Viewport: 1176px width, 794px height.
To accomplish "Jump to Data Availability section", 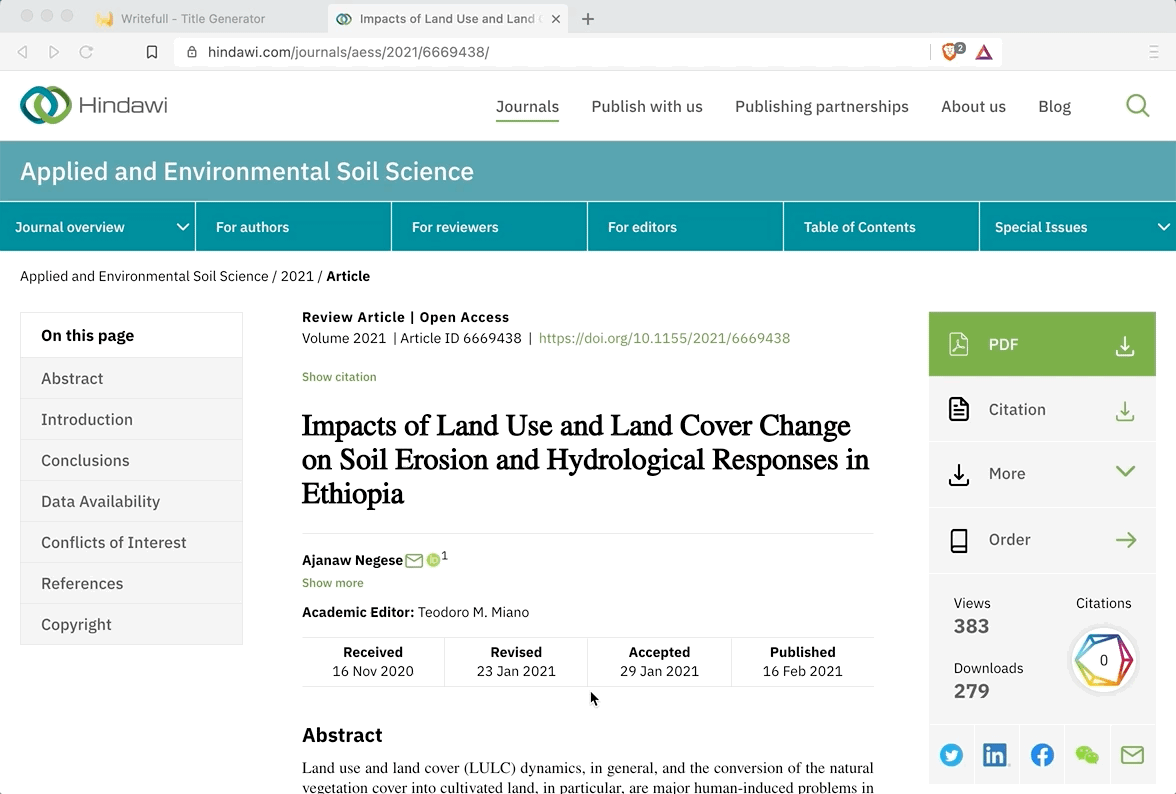I will [x=131, y=502].
